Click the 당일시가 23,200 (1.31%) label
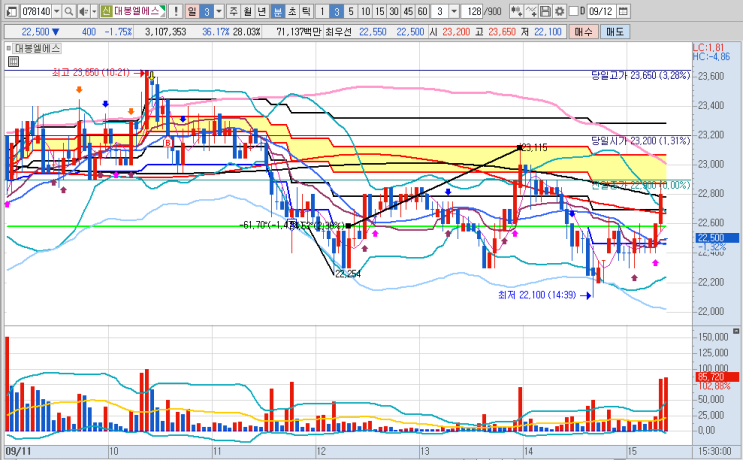This screenshot has height=460, width=743. [x=641, y=141]
